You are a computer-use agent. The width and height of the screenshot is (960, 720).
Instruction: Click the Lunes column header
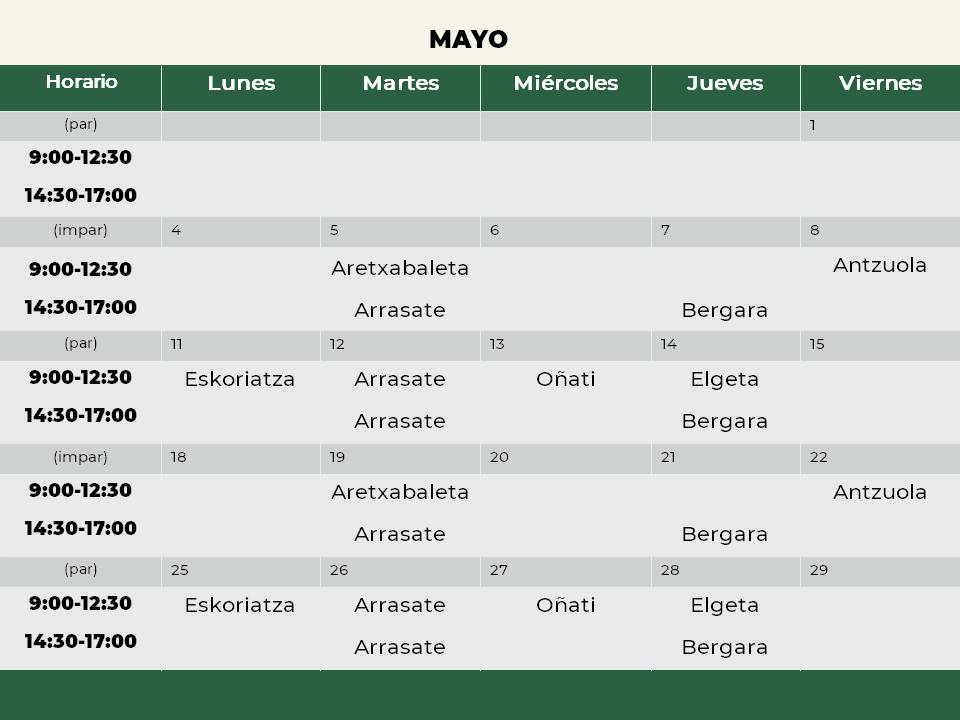(x=241, y=83)
